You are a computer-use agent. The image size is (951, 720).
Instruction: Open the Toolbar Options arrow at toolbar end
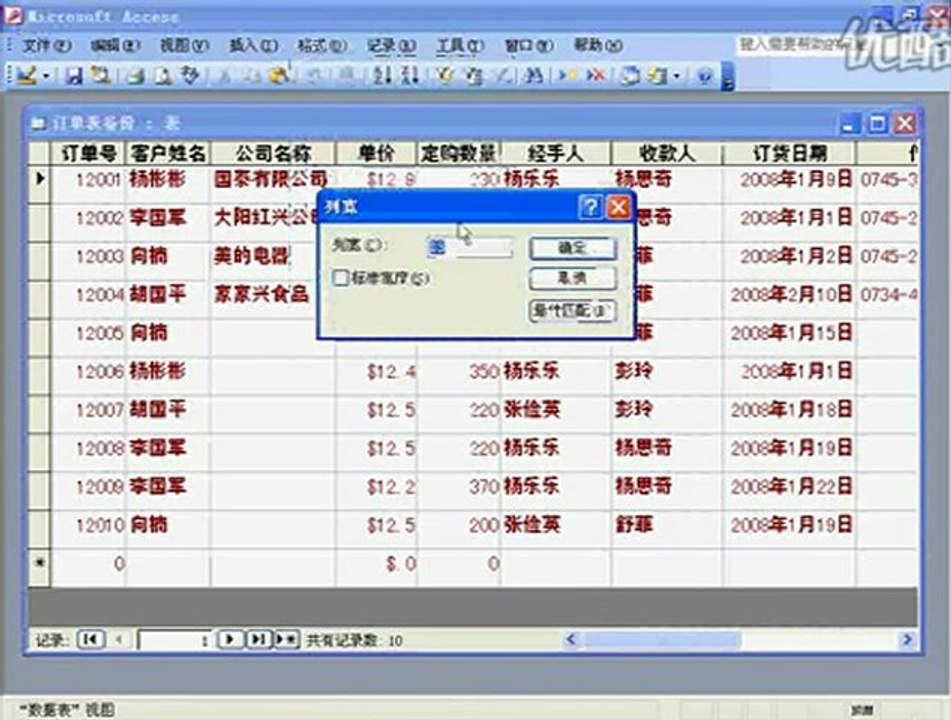(727, 78)
